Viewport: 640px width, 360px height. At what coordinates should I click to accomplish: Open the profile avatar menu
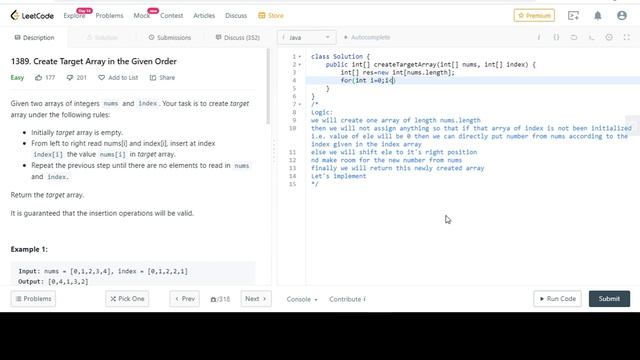(x=622, y=16)
